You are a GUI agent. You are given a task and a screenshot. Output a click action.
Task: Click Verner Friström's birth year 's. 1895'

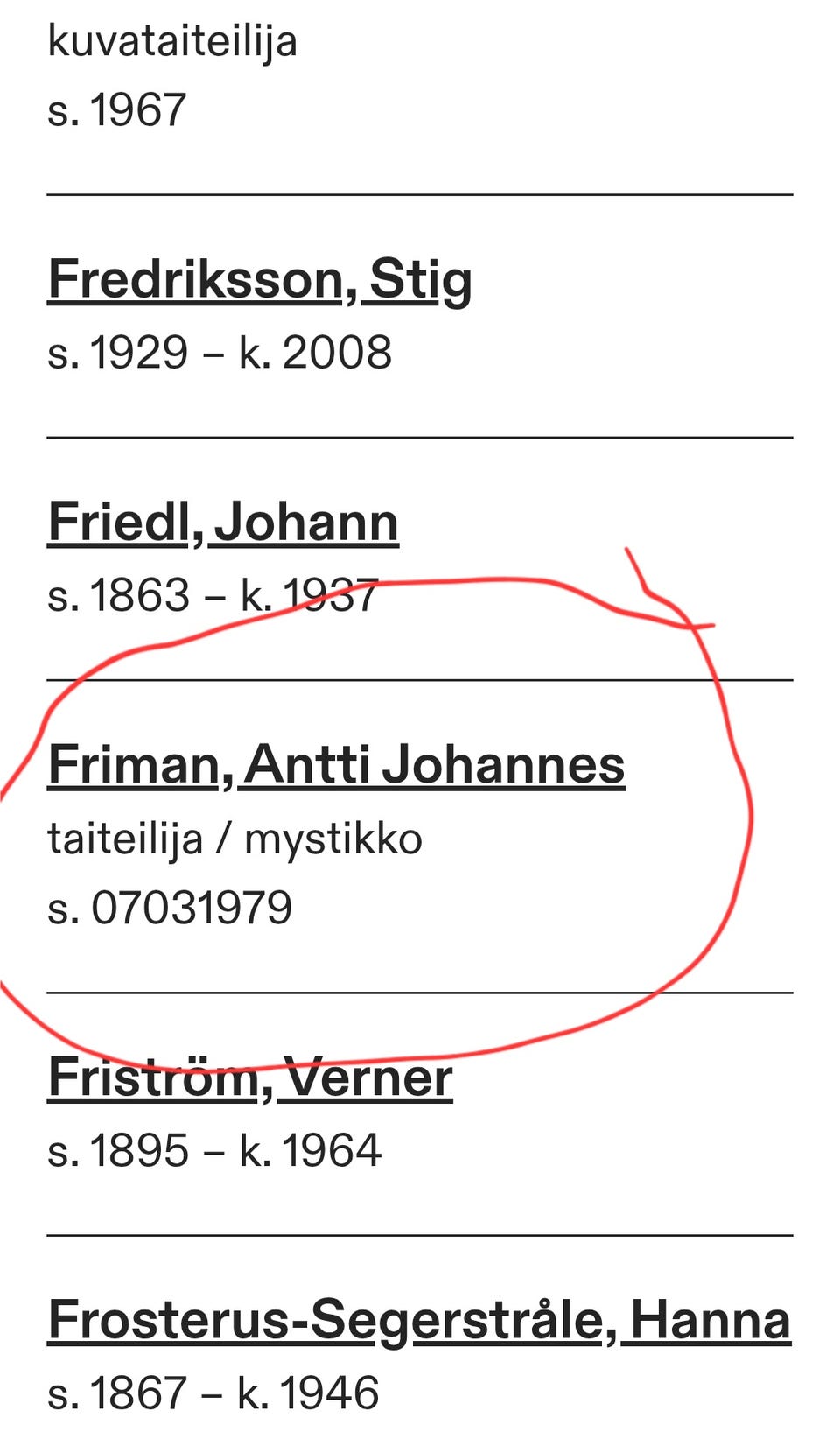[118, 1150]
